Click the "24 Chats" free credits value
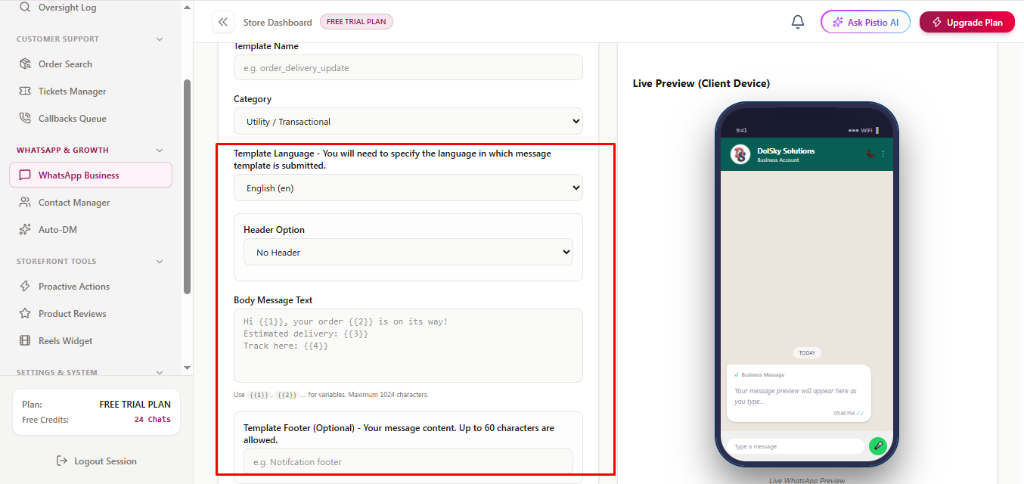1024x484 pixels. (152, 419)
